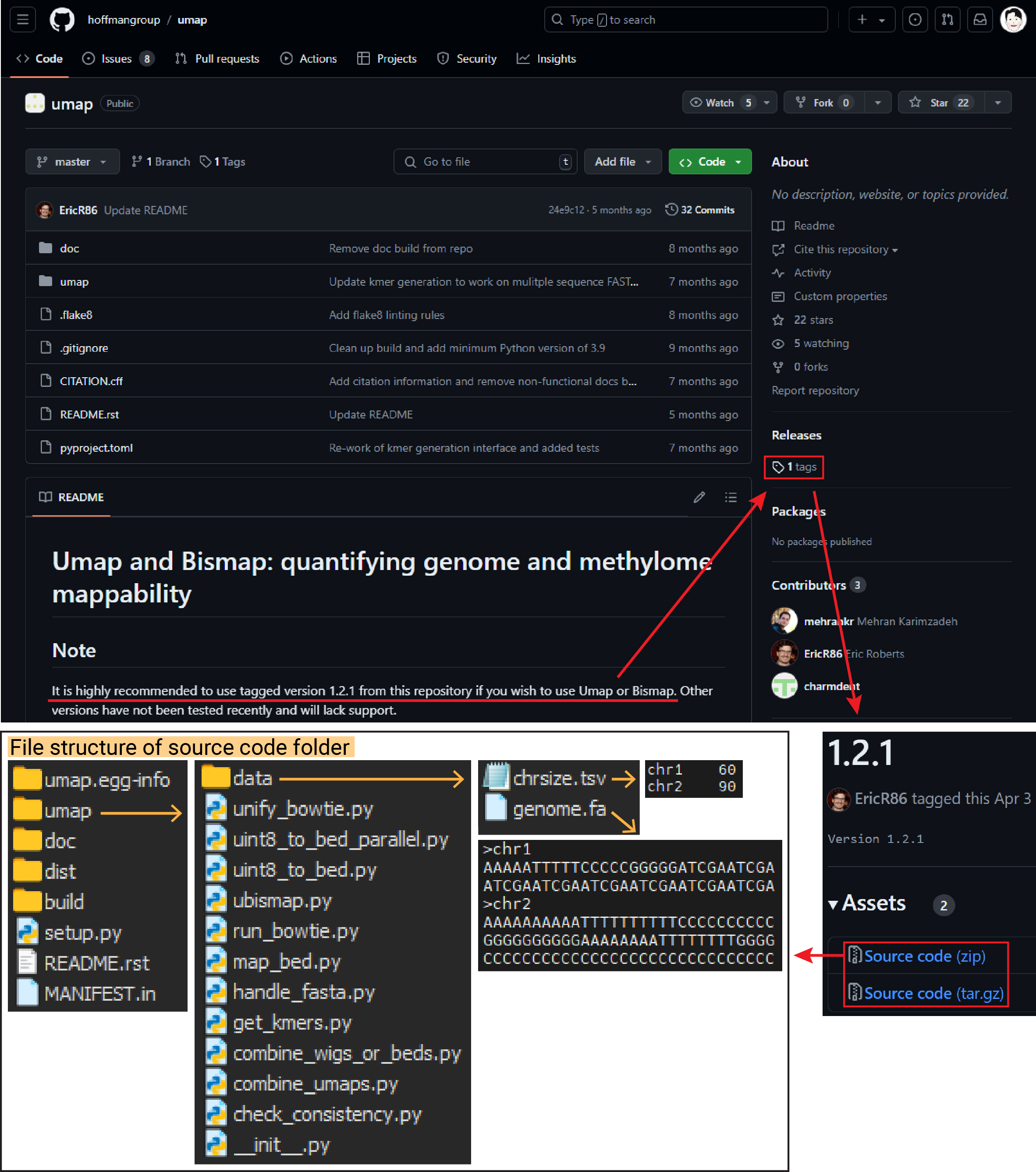This screenshot has width=1036, height=1172.
Task: Click the Source code (zip) archive icon
Action: tap(854, 955)
